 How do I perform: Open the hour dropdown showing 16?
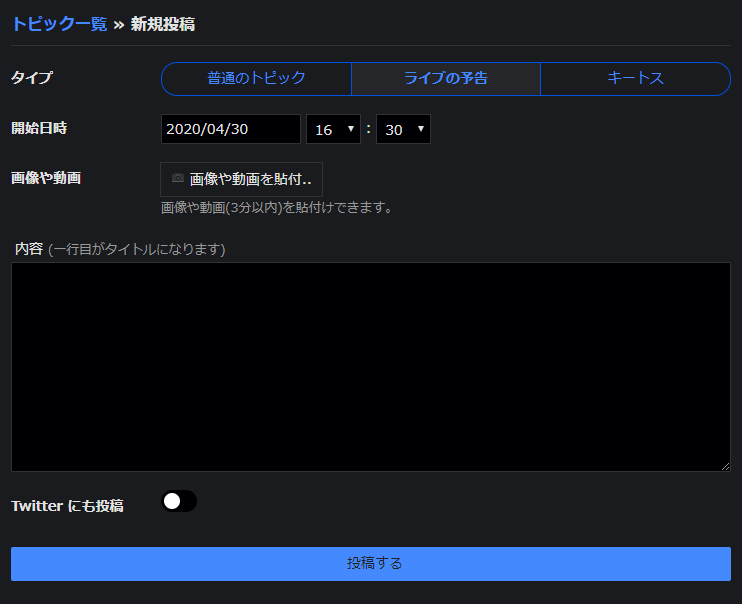333,130
